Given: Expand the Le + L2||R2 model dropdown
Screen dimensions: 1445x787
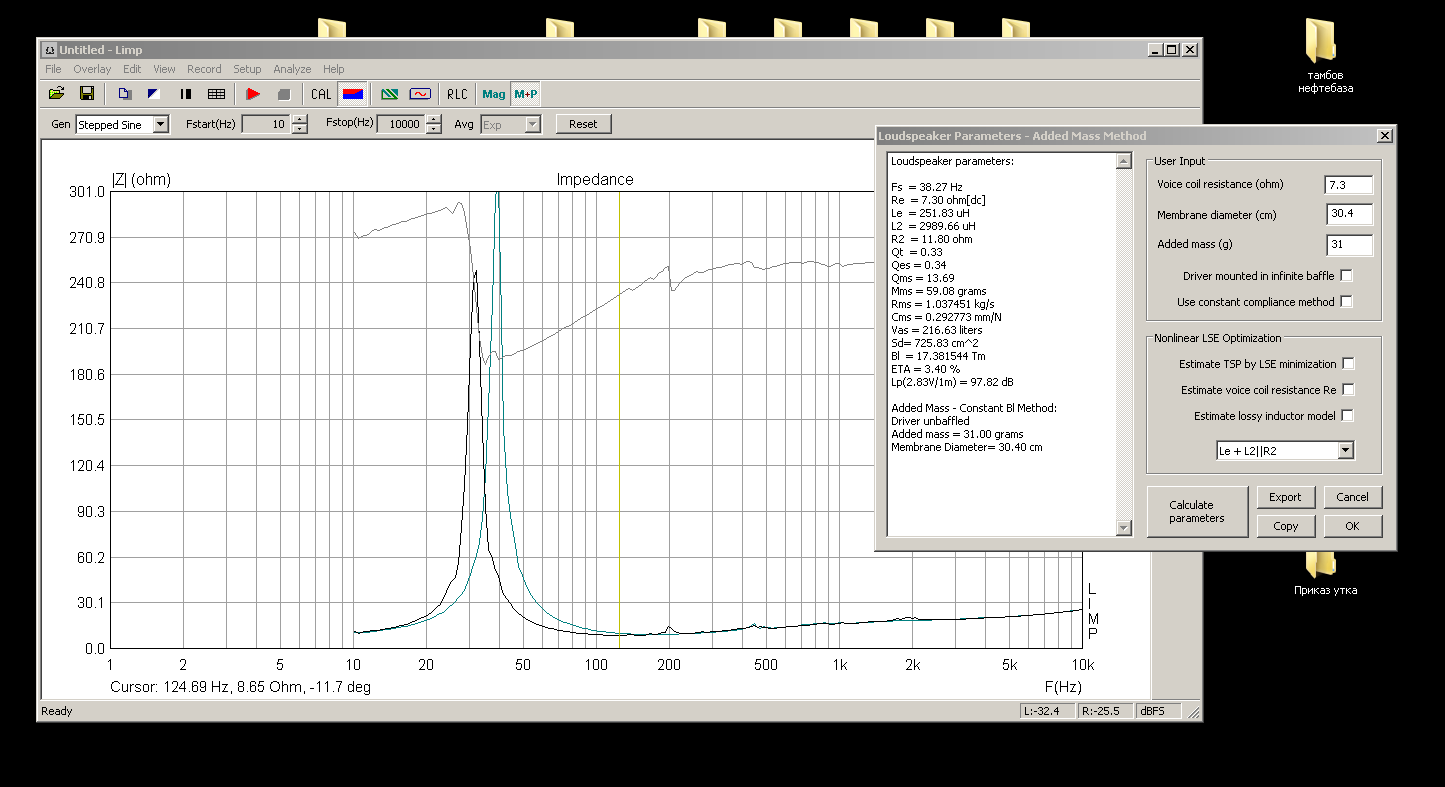Looking at the screenshot, I should [1345, 451].
